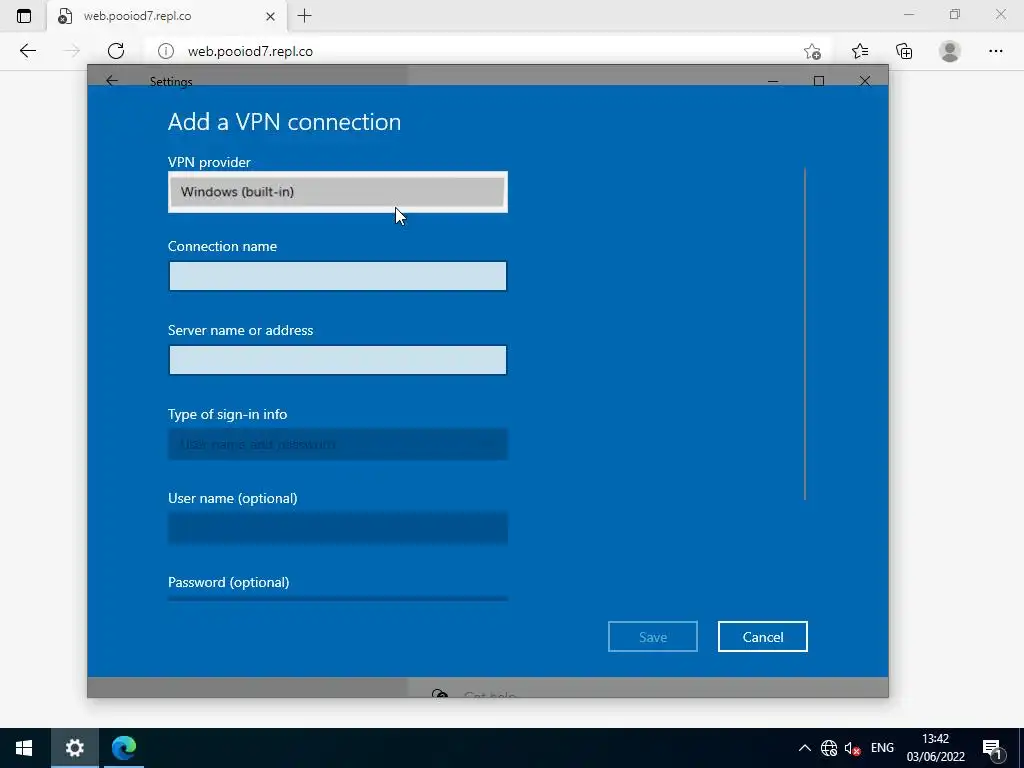Open the VPN provider dropdown

click(338, 192)
